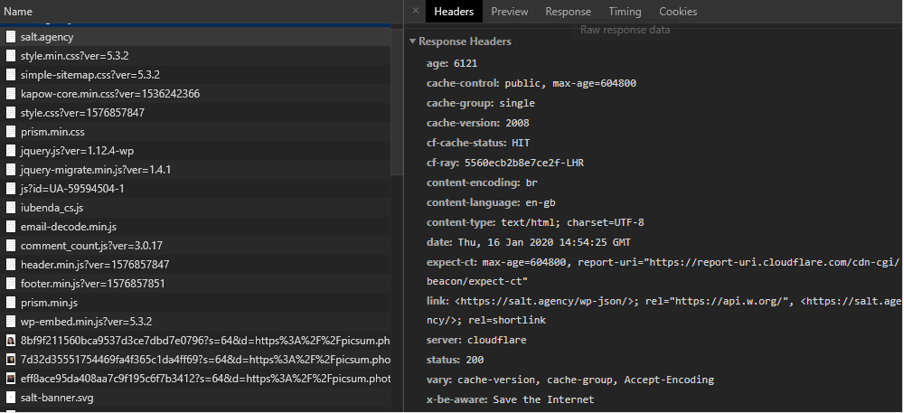Select header.min.js?ver=1576857847 request
This screenshot has width=904, height=413.
tap(195, 265)
